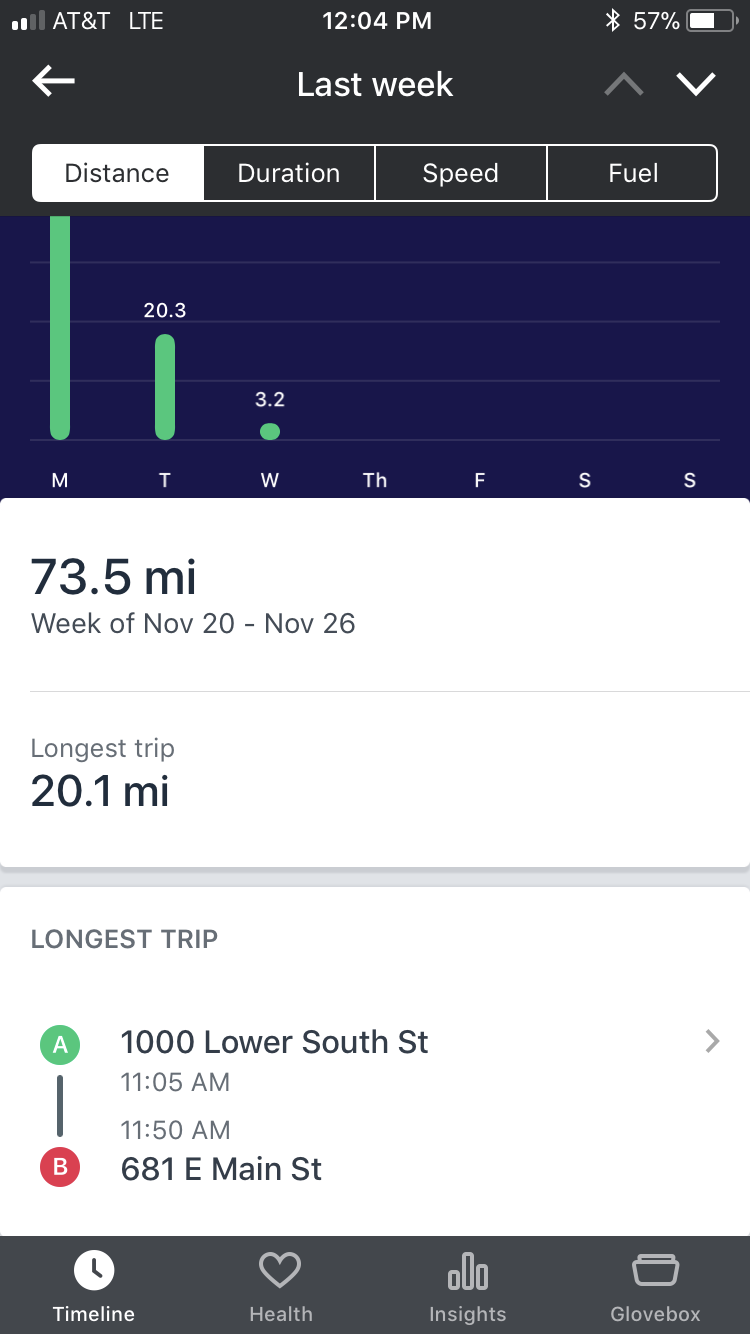Tap the Bluetooth status icon
The height and width of the screenshot is (1334, 750).
point(612,21)
